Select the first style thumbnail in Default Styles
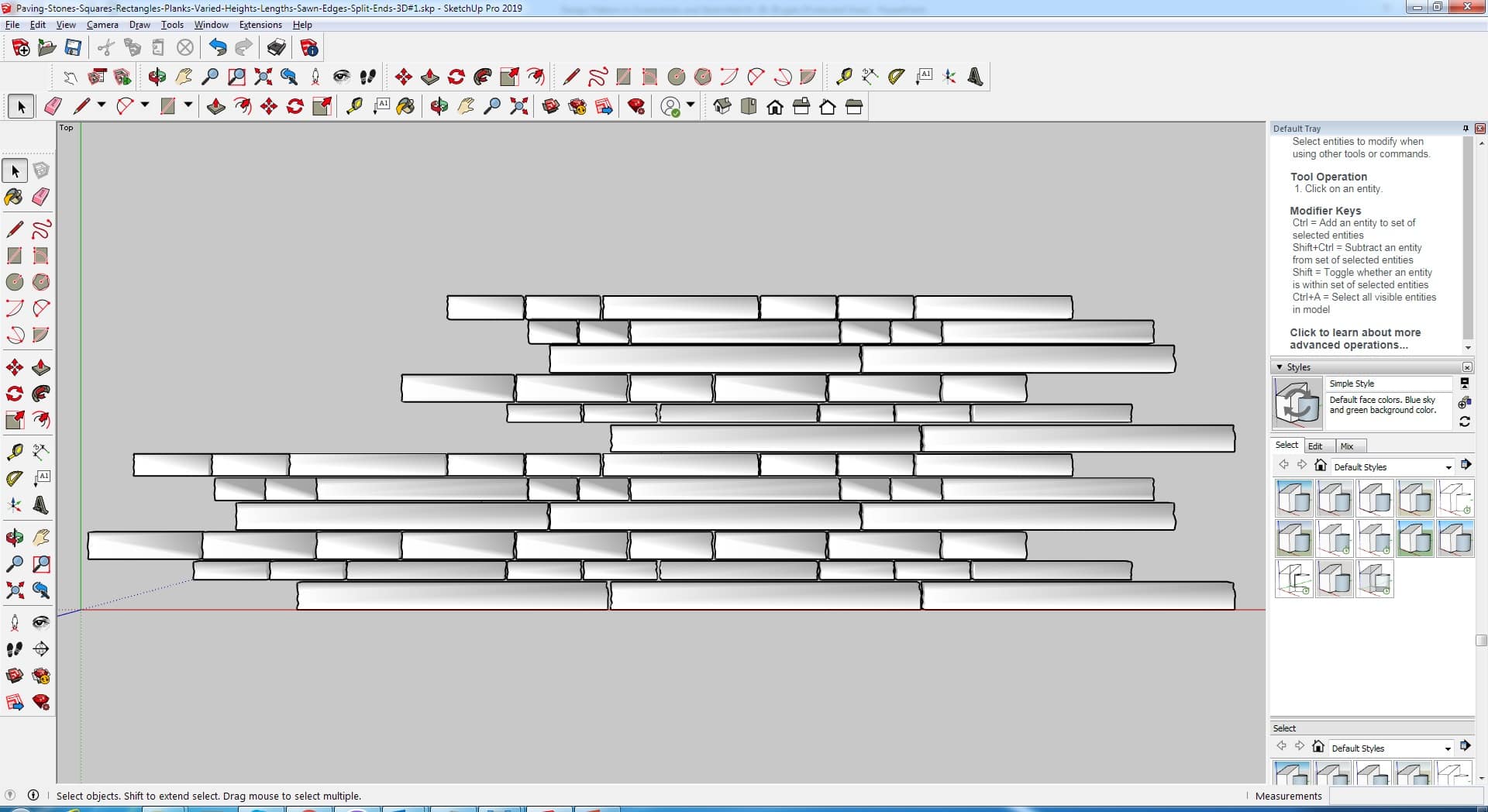Image resolution: width=1488 pixels, height=812 pixels. point(1293,498)
